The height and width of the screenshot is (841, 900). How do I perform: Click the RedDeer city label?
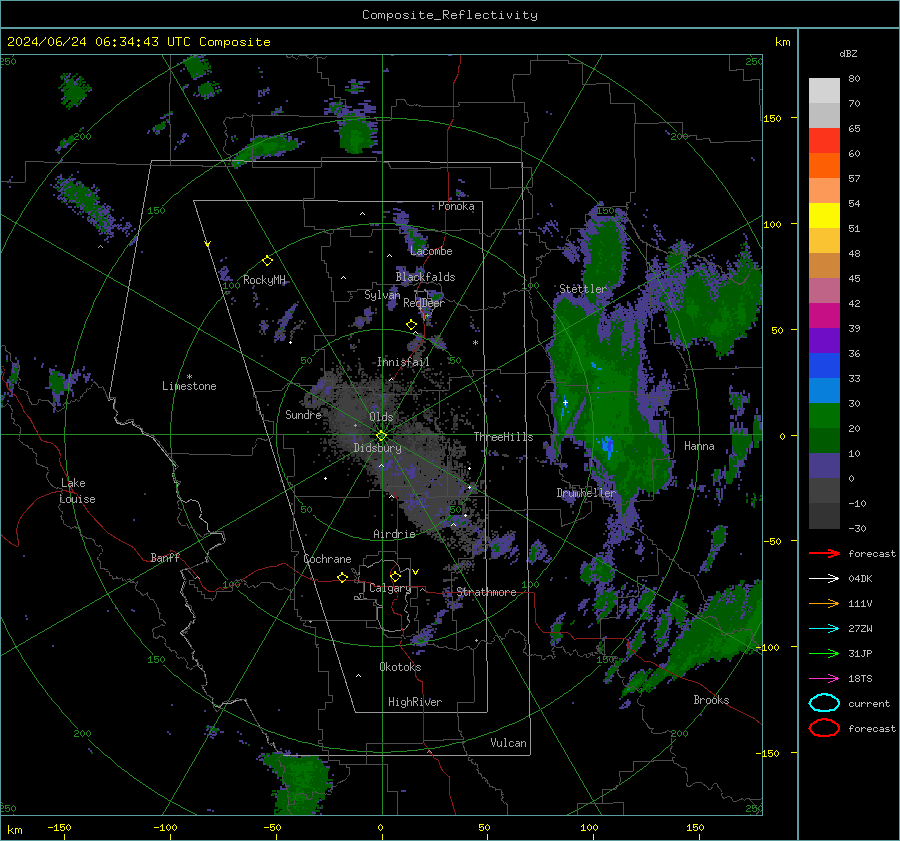pyautogui.click(x=424, y=303)
